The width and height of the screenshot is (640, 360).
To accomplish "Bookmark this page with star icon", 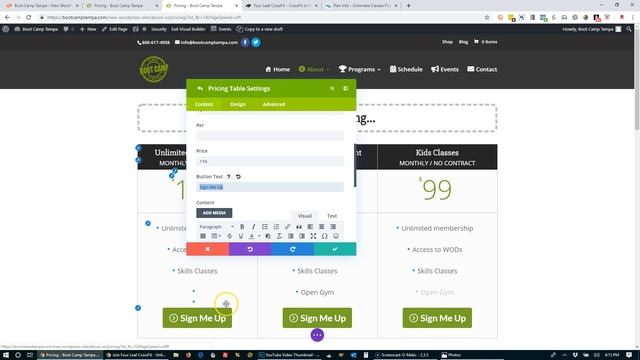I will 487,18.
